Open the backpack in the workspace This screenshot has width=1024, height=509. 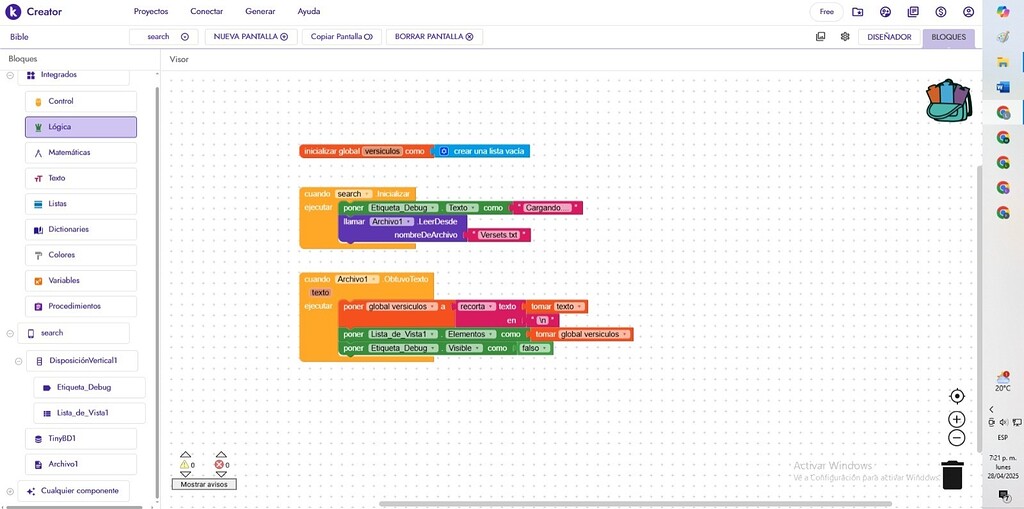coord(948,101)
